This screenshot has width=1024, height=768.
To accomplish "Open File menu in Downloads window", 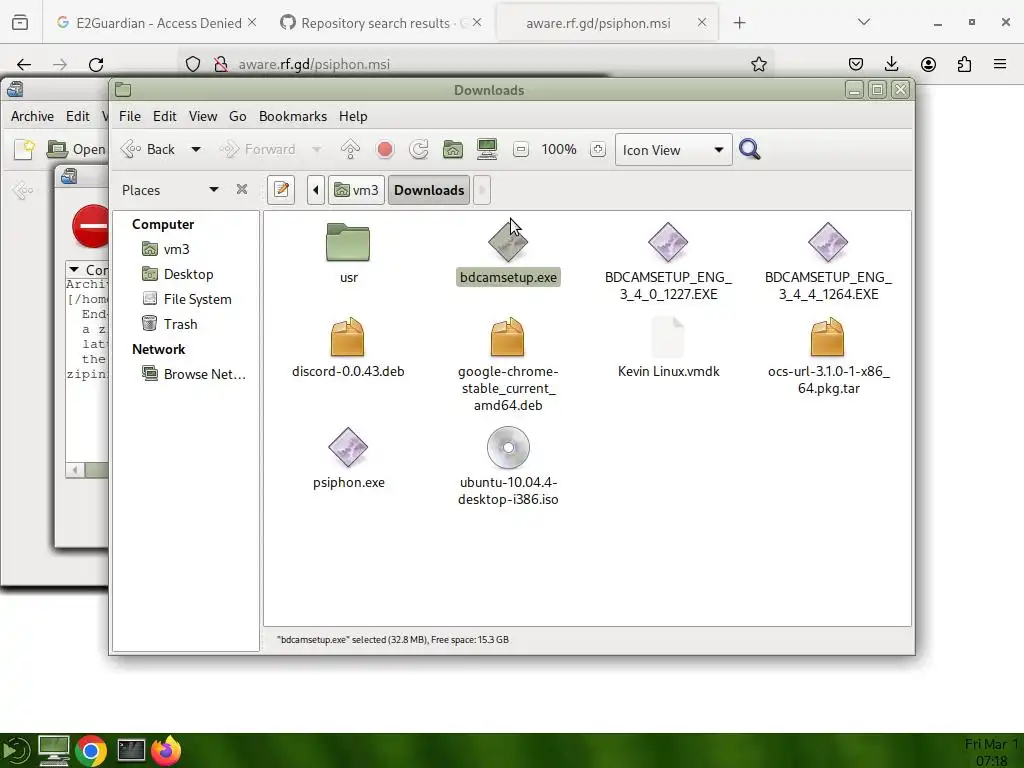I will (129, 116).
